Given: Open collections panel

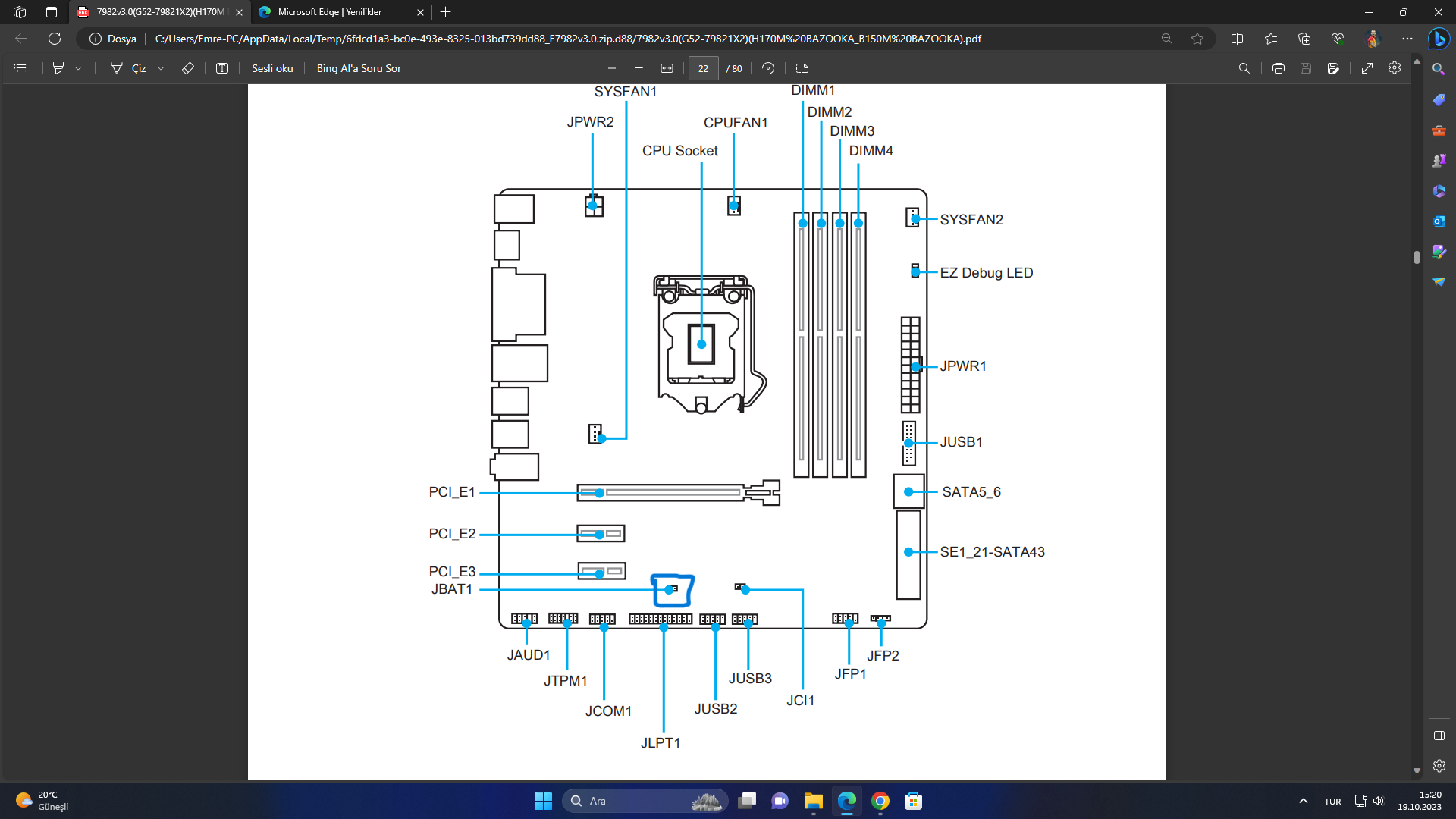Looking at the screenshot, I should tap(1304, 39).
